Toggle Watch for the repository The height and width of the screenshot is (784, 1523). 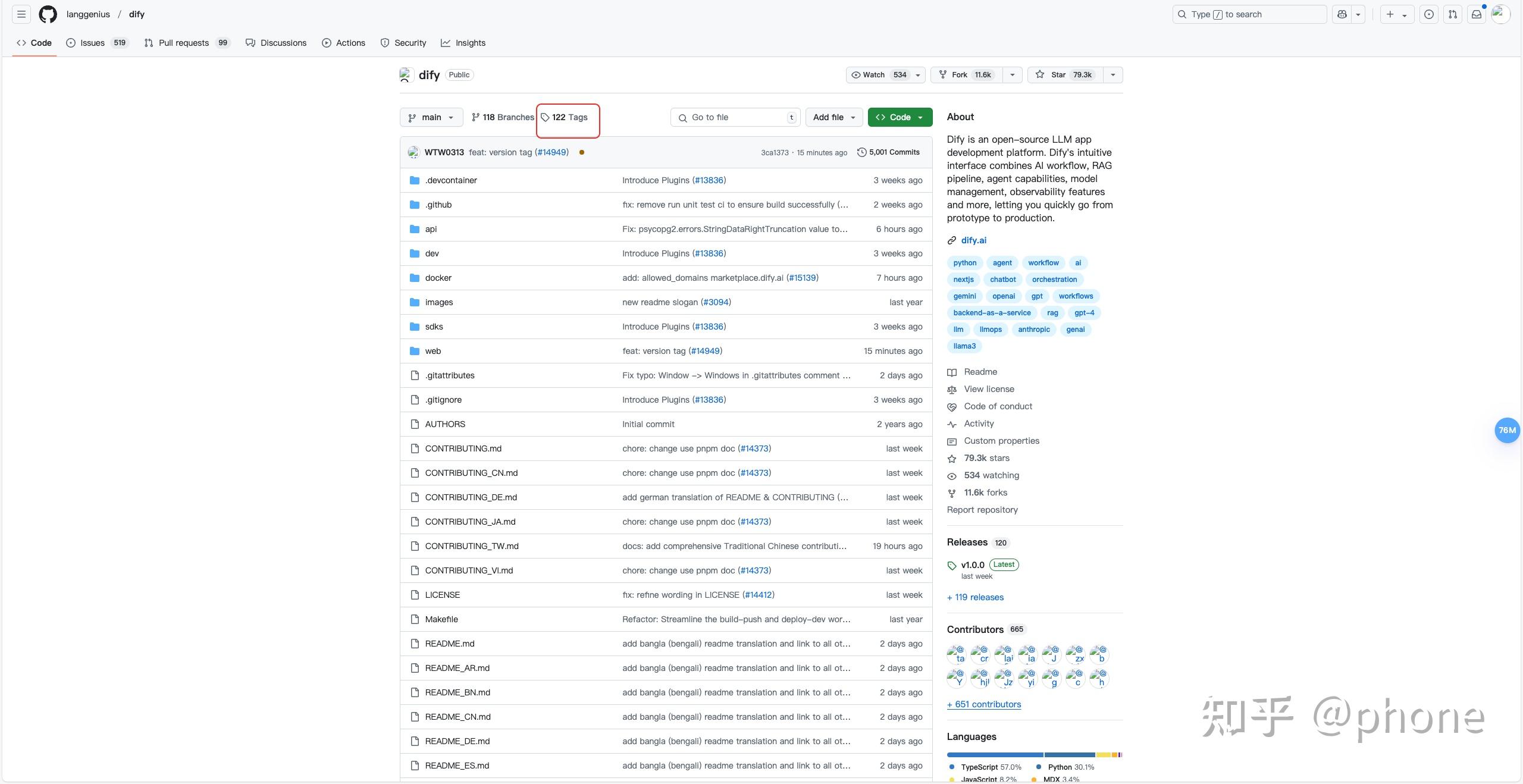click(879, 75)
